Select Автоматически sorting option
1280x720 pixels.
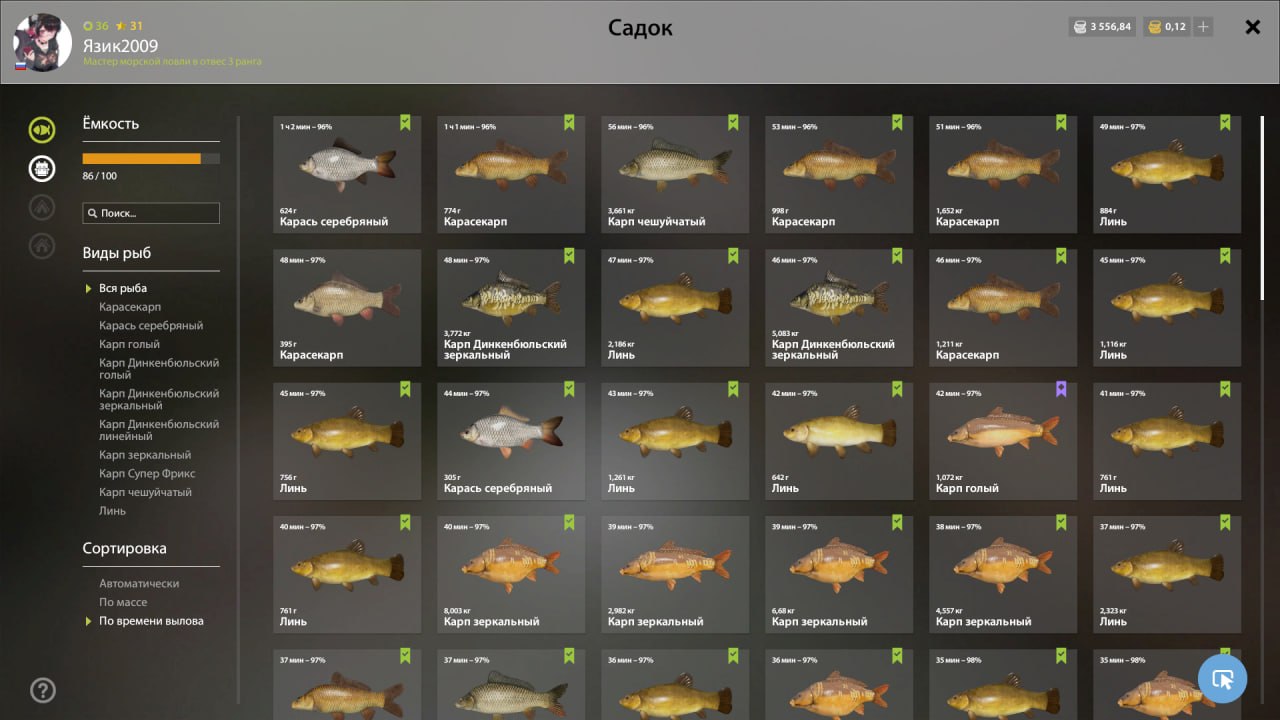(139, 583)
